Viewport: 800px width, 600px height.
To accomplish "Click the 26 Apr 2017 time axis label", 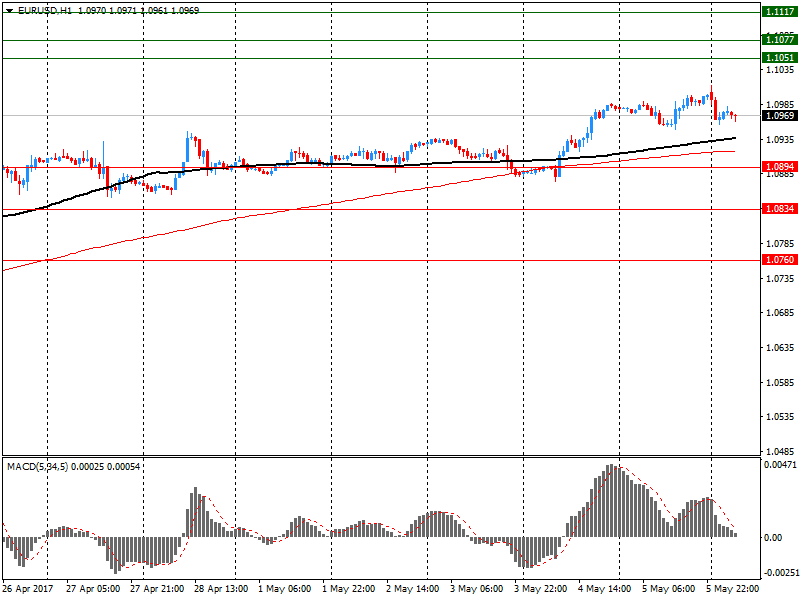I will point(28,589).
